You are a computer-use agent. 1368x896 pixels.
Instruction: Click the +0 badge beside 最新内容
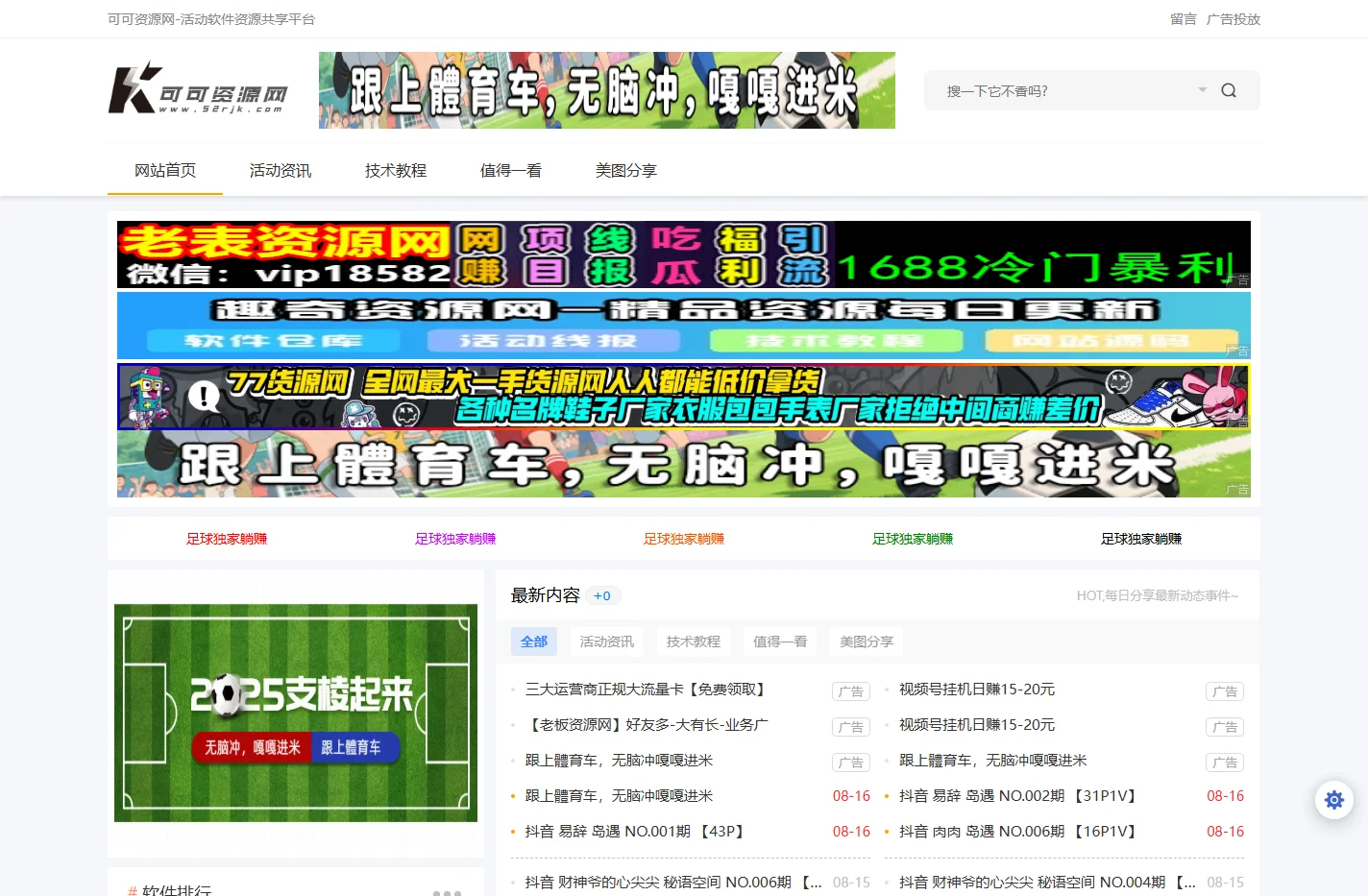[x=602, y=595]
